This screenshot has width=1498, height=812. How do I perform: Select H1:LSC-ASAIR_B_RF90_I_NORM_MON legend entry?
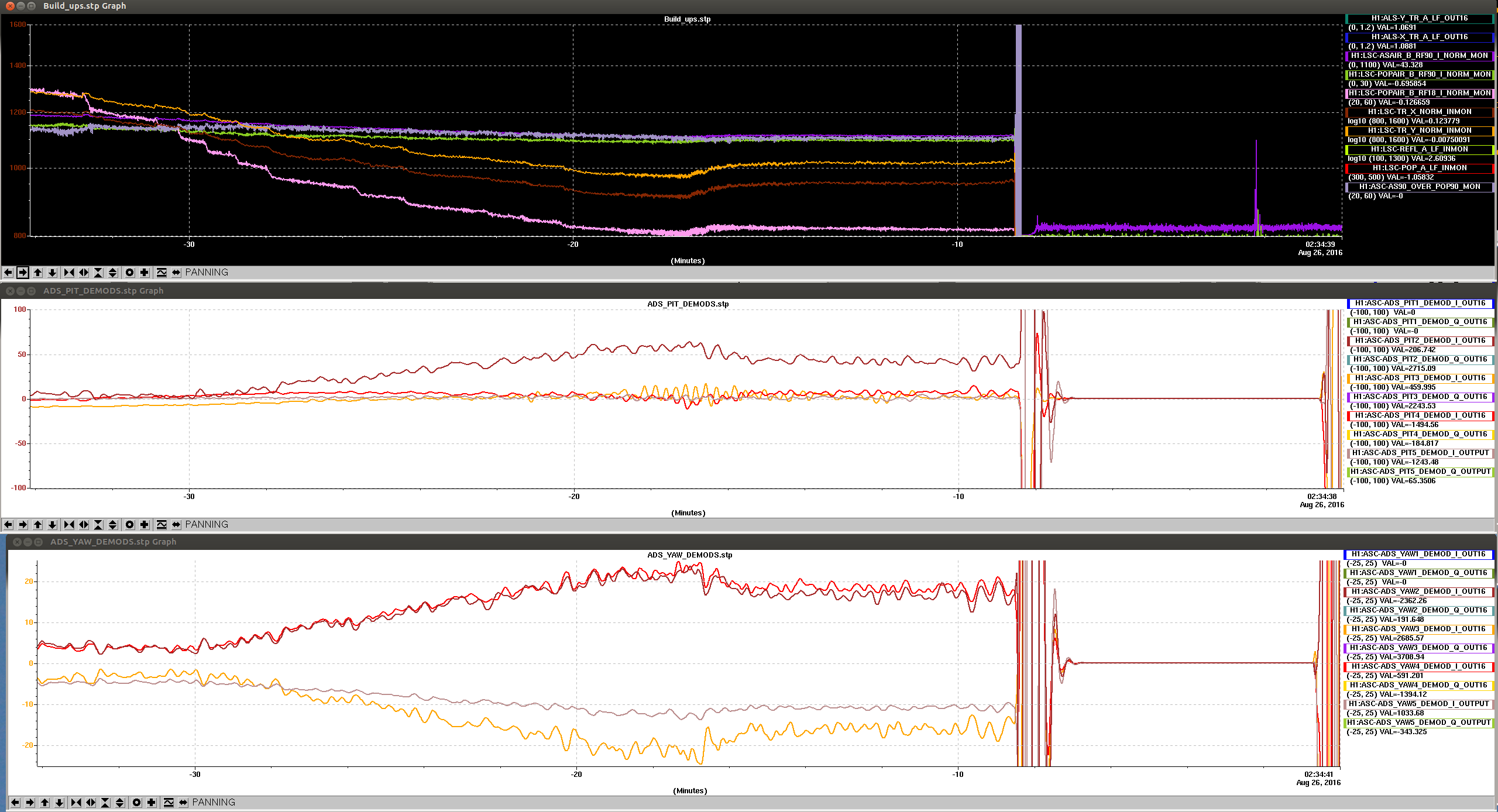1419,56
